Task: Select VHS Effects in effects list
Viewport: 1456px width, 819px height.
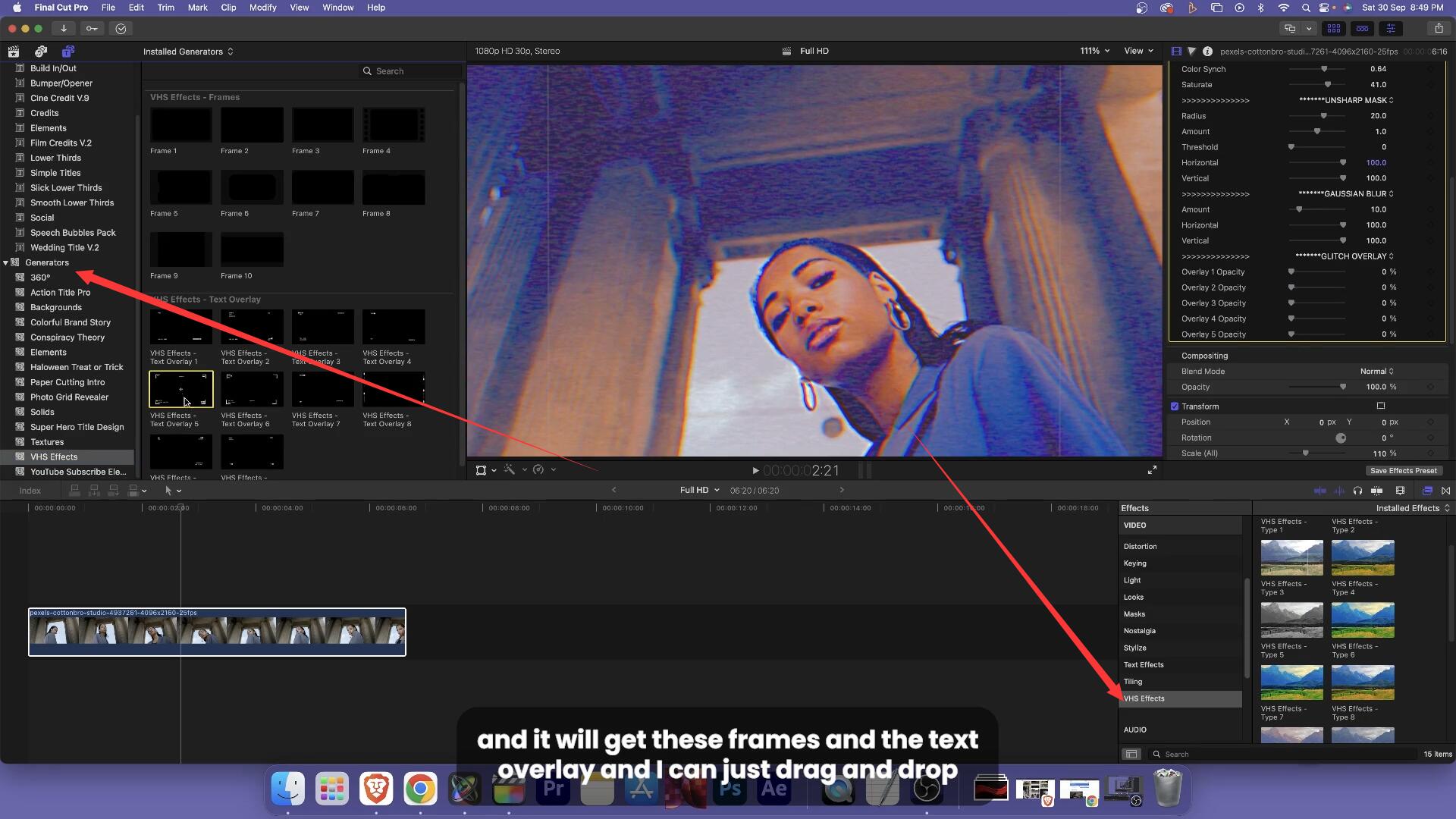Action: point(1180,698)
